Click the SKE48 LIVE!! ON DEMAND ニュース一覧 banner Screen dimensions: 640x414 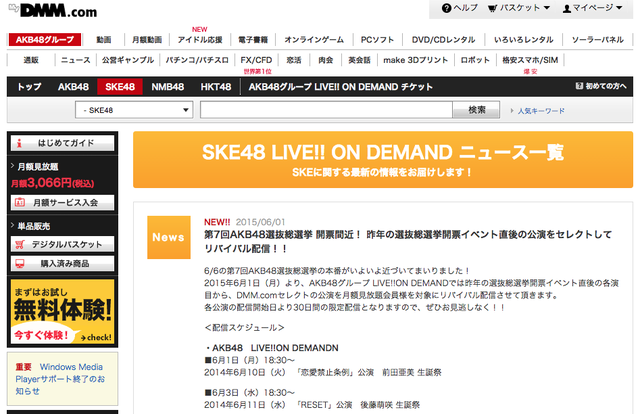click(x=383, y=160)
